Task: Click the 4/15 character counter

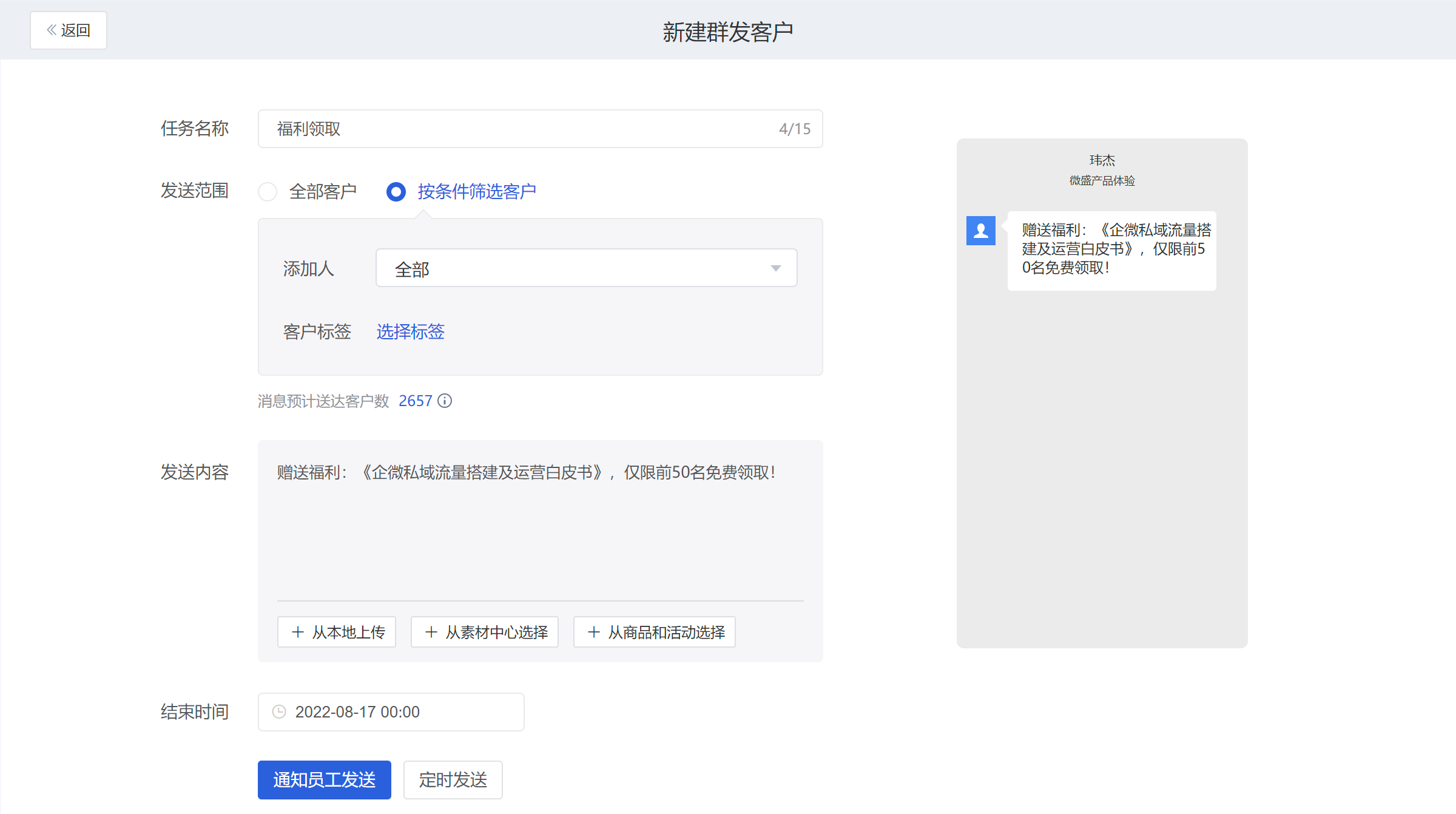Action: (795, 129)
